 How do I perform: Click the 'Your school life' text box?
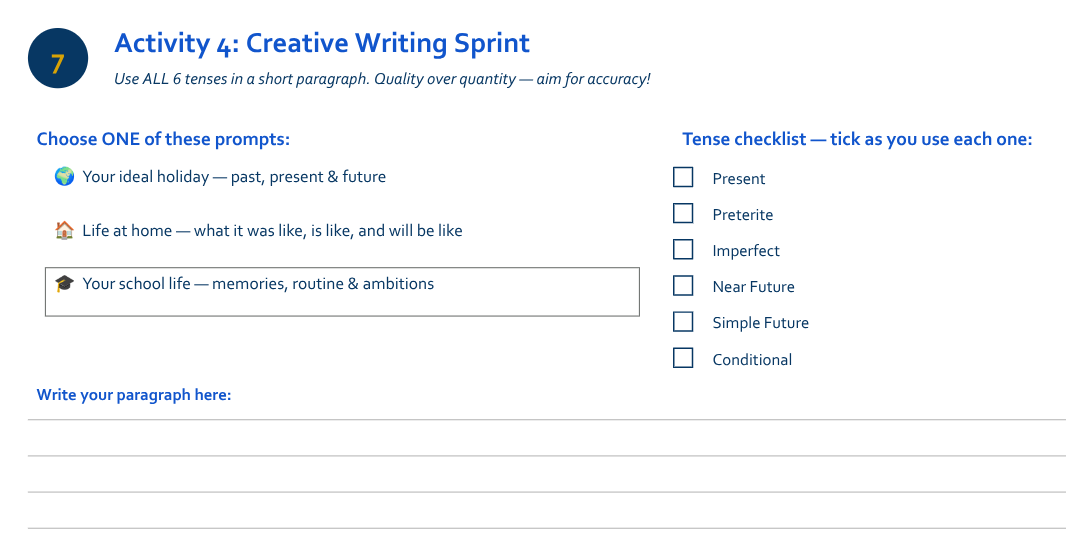tap(342, 292)
